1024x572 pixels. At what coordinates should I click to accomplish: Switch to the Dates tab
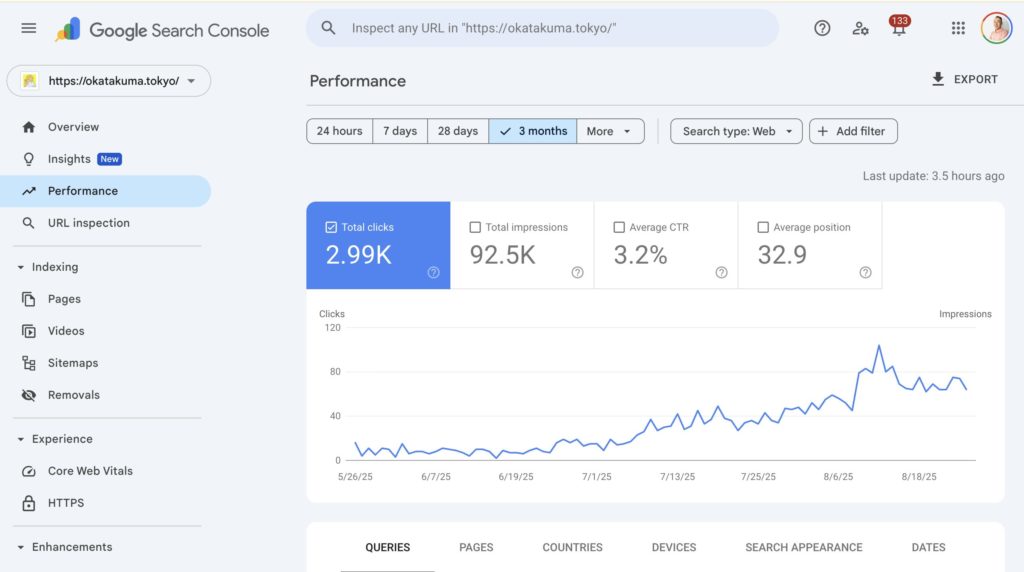(x=929, y=547)
